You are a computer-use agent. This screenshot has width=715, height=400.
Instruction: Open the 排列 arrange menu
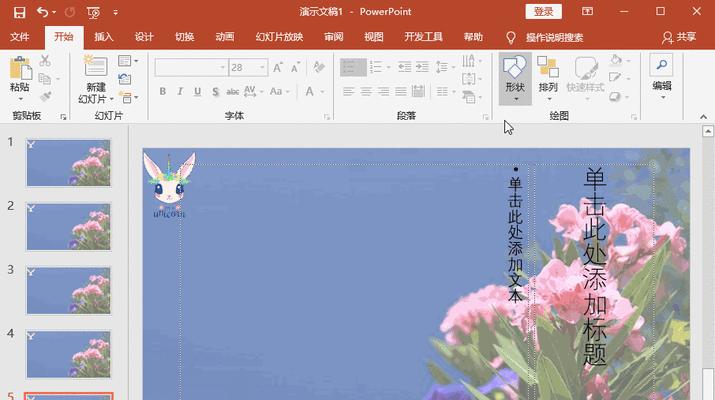coord(548,79)
